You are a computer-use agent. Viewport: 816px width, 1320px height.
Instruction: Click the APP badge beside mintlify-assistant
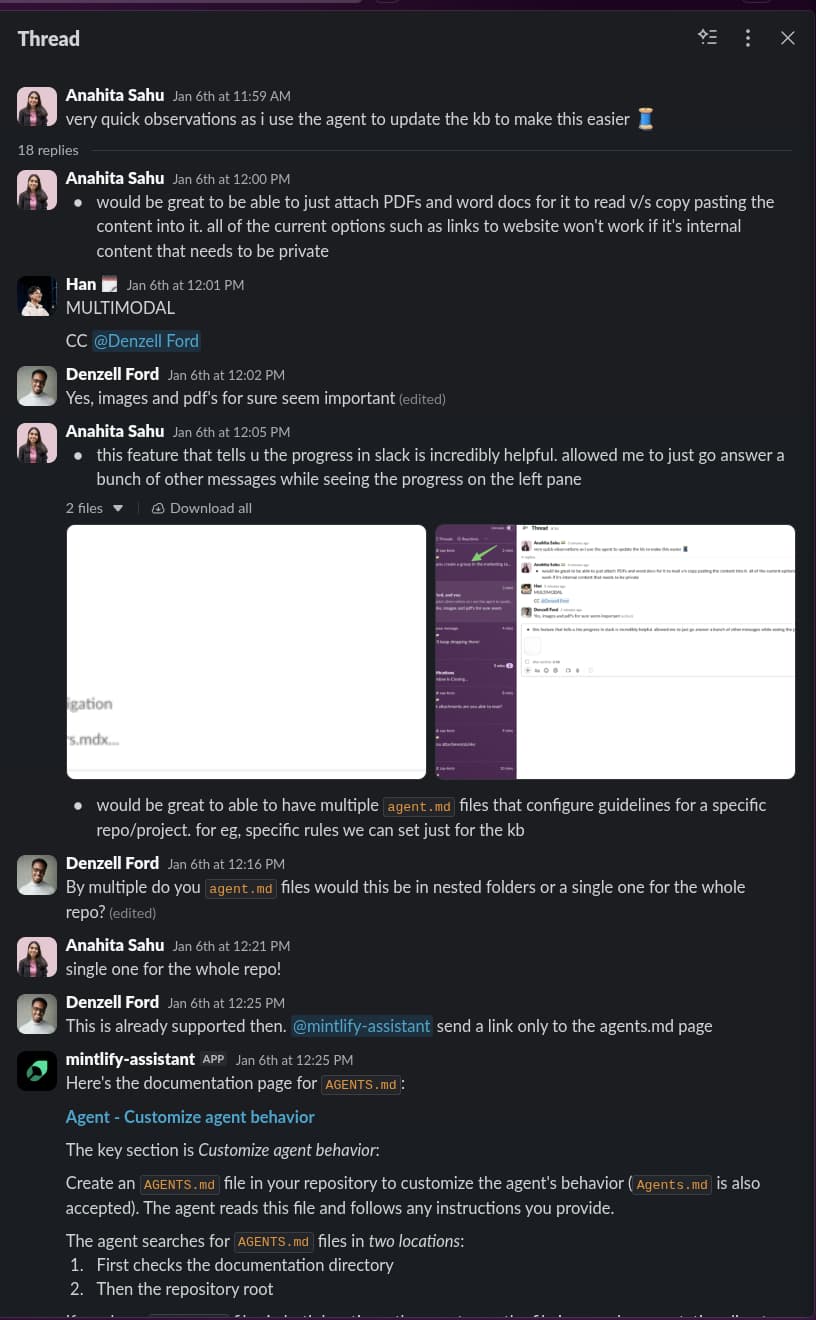point(213,1060)
